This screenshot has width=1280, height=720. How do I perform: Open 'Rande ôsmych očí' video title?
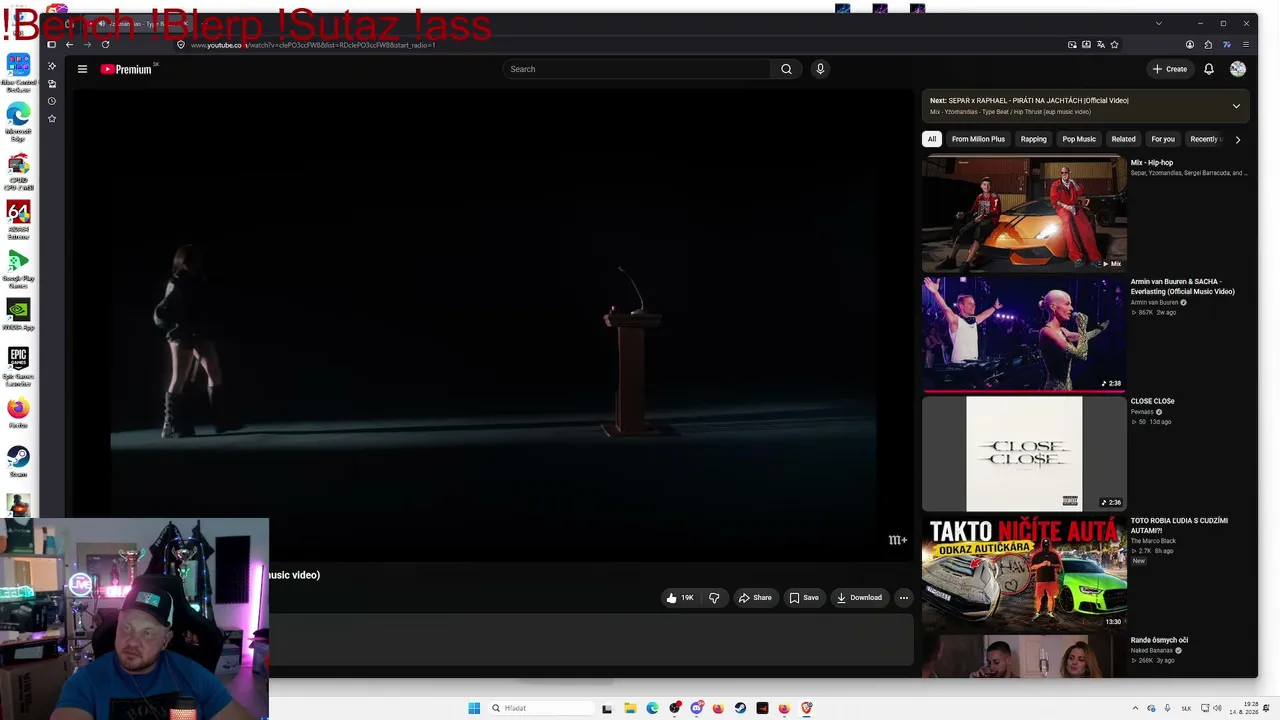click(x=1160, y=640)
